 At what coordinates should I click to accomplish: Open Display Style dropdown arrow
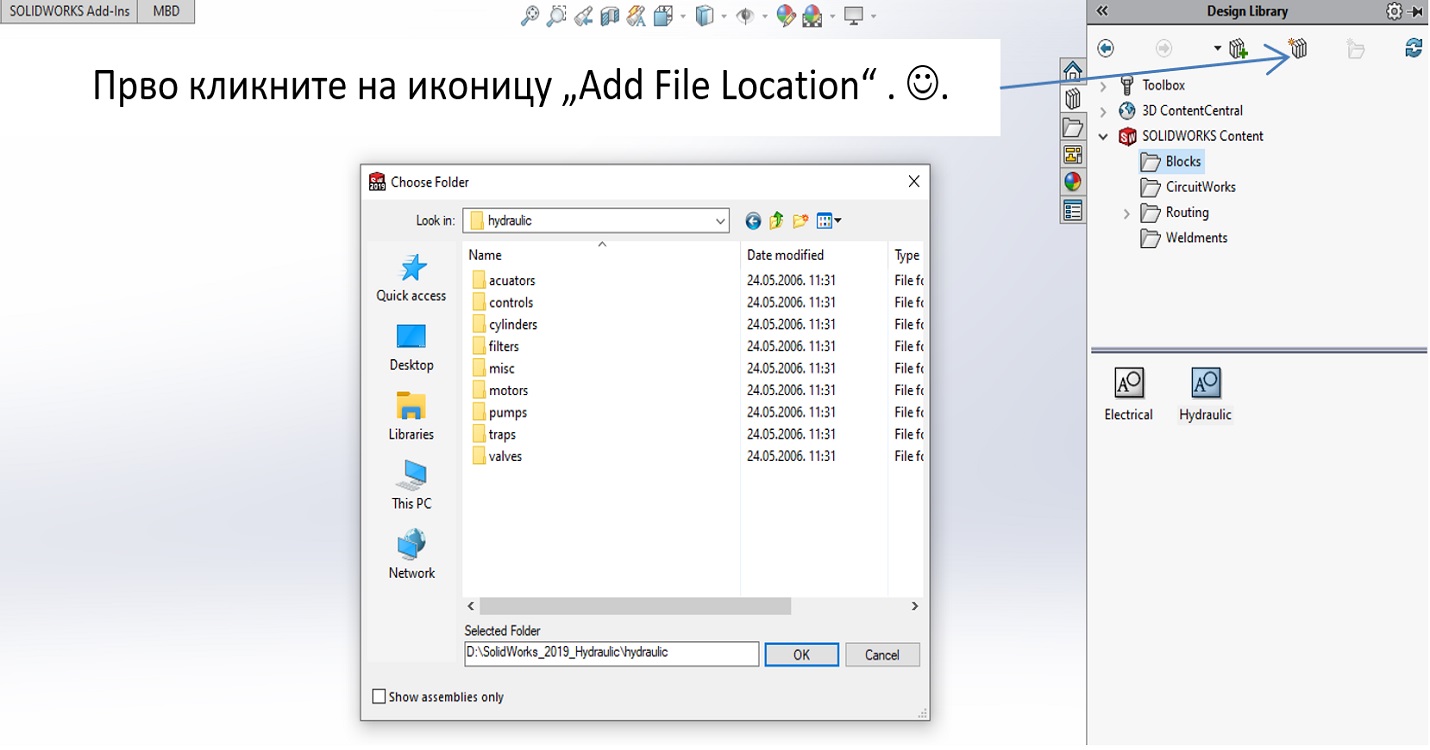point(724,16)
